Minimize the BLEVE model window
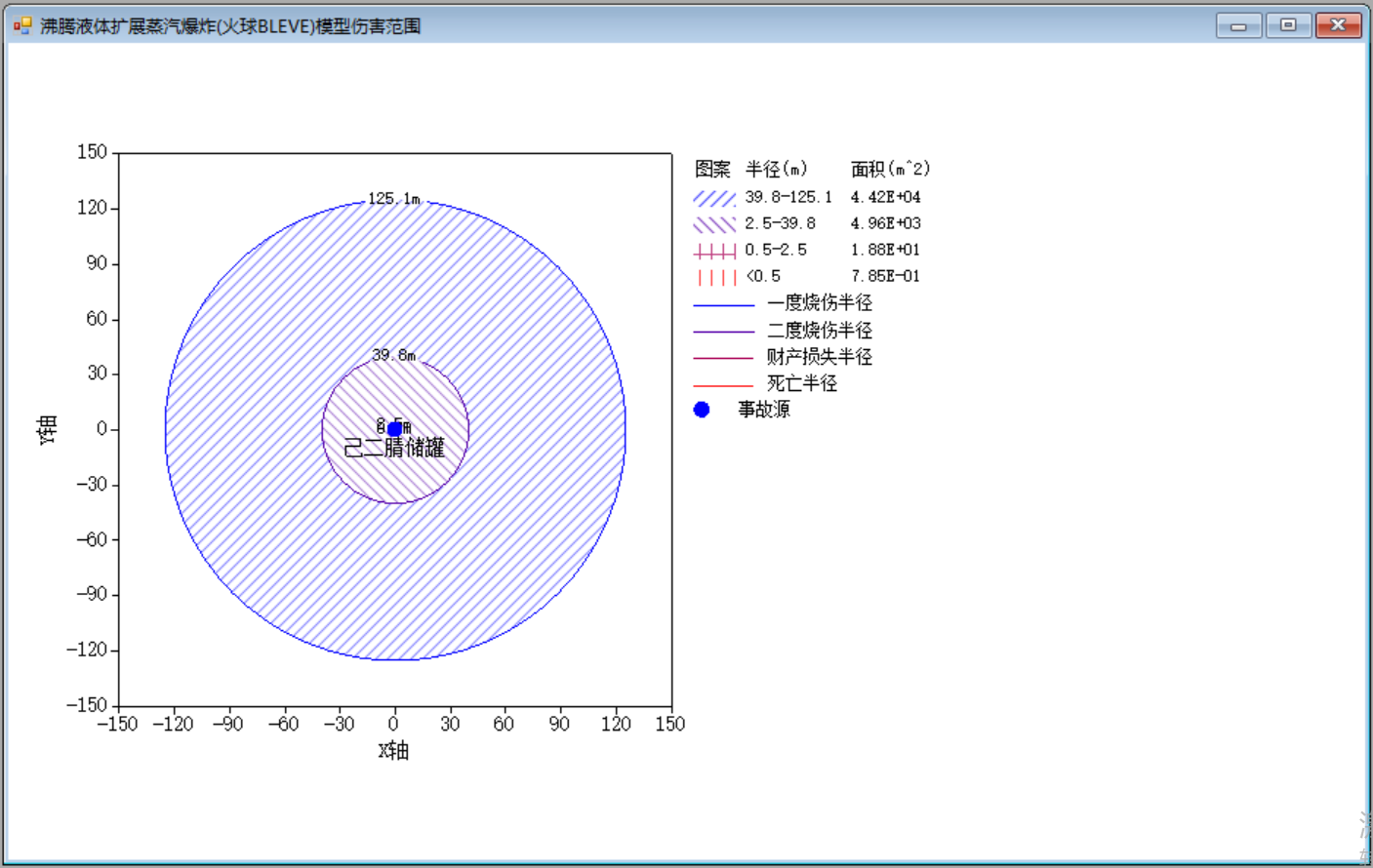 coord(1238,25)
